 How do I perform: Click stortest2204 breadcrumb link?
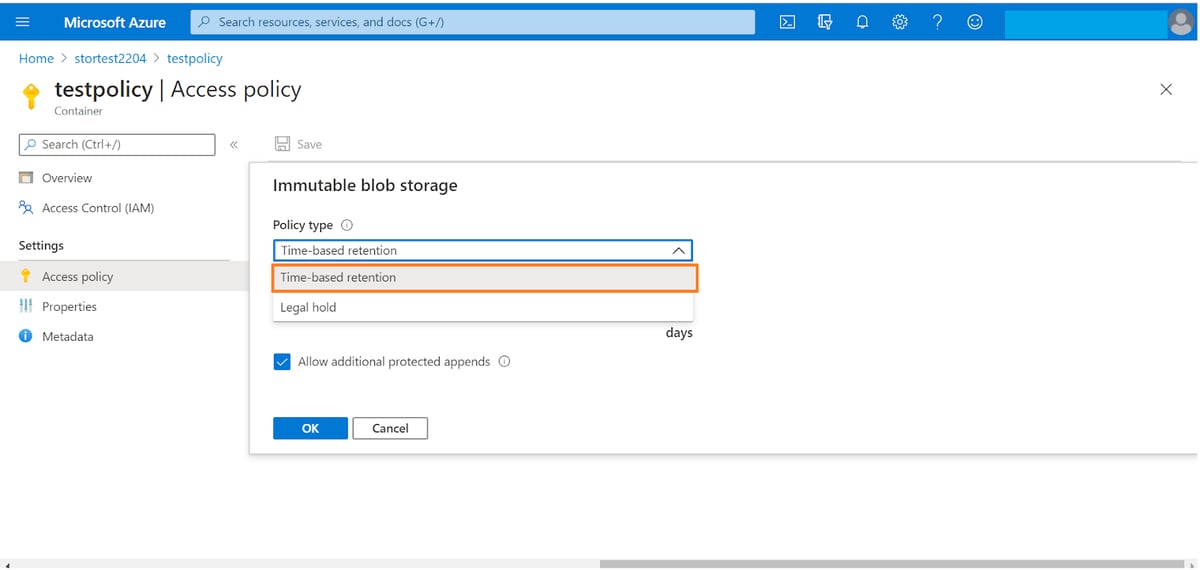pos(110,59)
